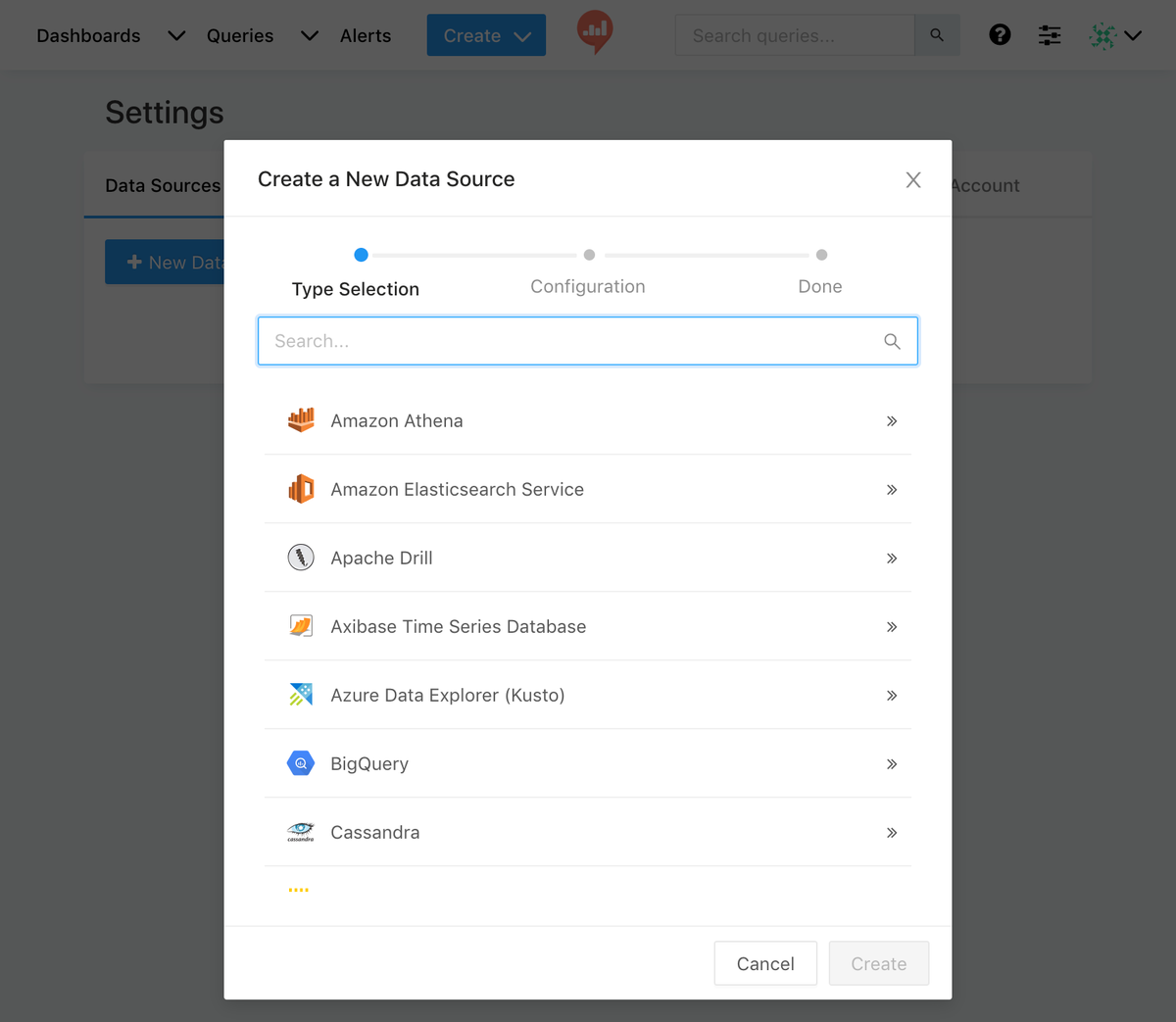Click the Configuration step label

(588, 286)
